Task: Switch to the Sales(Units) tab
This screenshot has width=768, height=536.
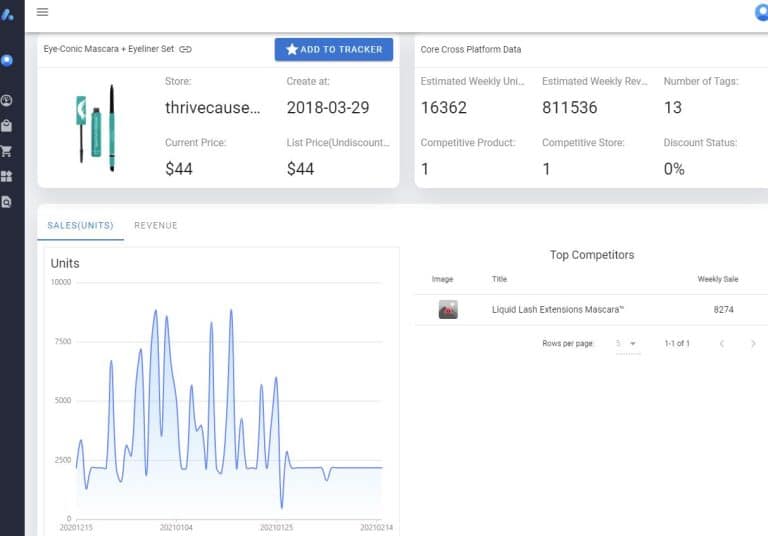Action: [x=80, y=226]
